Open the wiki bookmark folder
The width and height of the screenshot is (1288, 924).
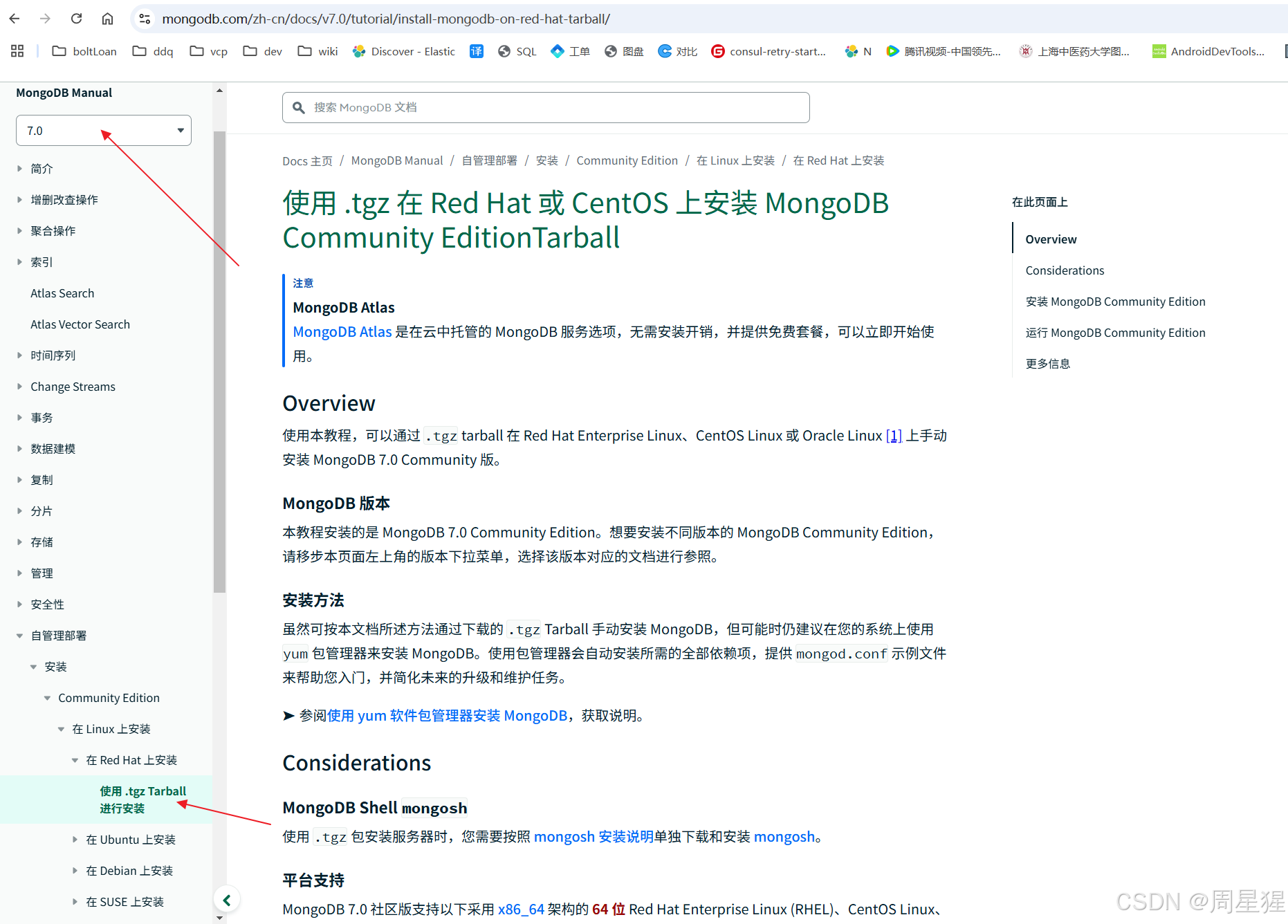point(318,51)
